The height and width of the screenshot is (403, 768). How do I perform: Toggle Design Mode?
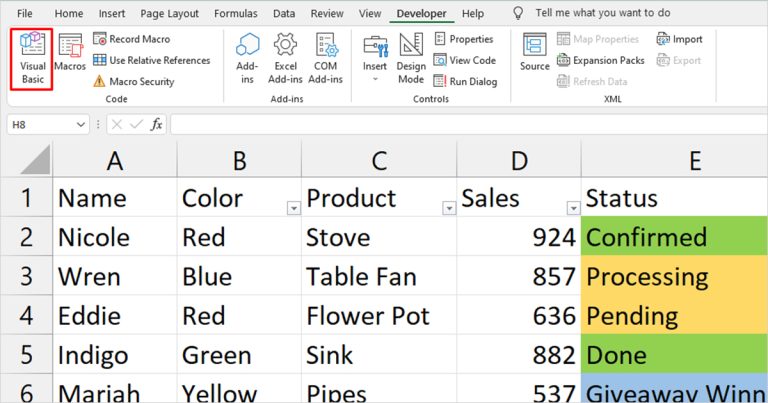(x=411, y=58)
